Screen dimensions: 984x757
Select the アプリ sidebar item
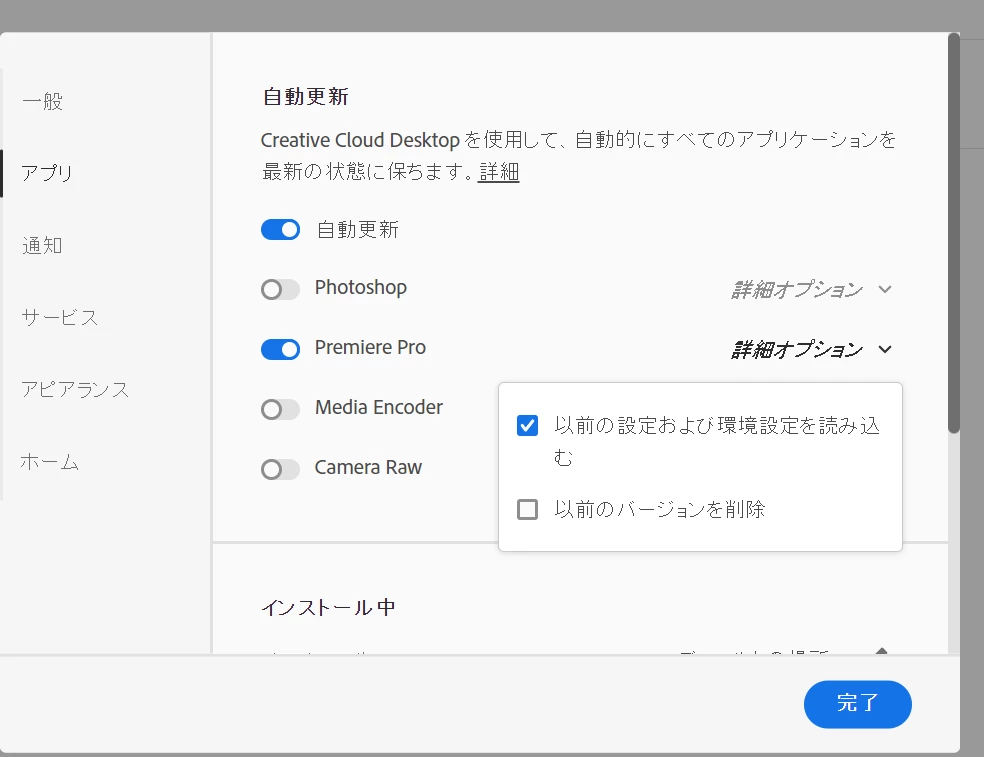pyautogui.click(x=47, y=173)
